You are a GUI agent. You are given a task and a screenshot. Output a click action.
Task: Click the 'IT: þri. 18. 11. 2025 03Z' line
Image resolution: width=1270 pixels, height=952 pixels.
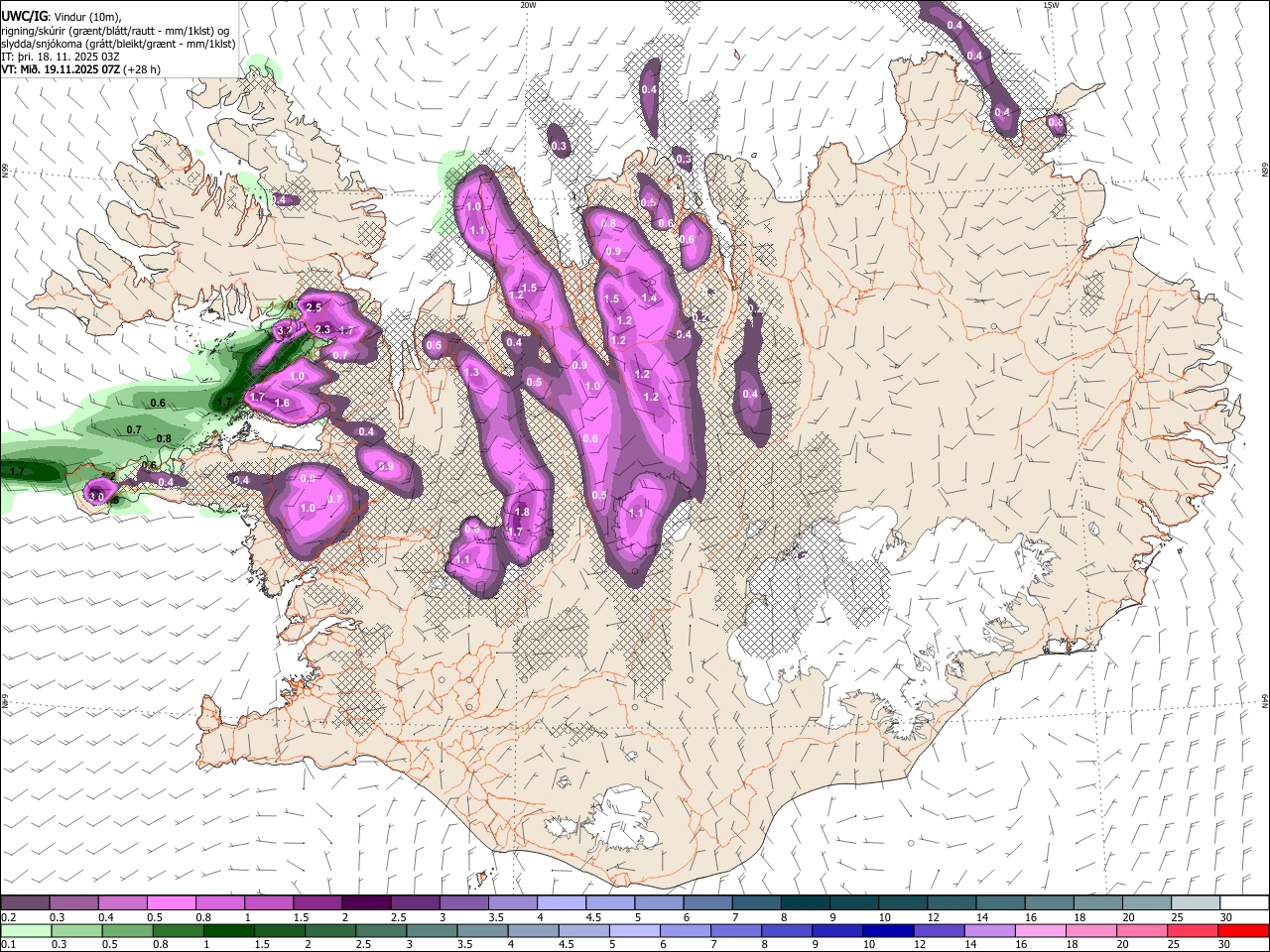click(61, 57)
